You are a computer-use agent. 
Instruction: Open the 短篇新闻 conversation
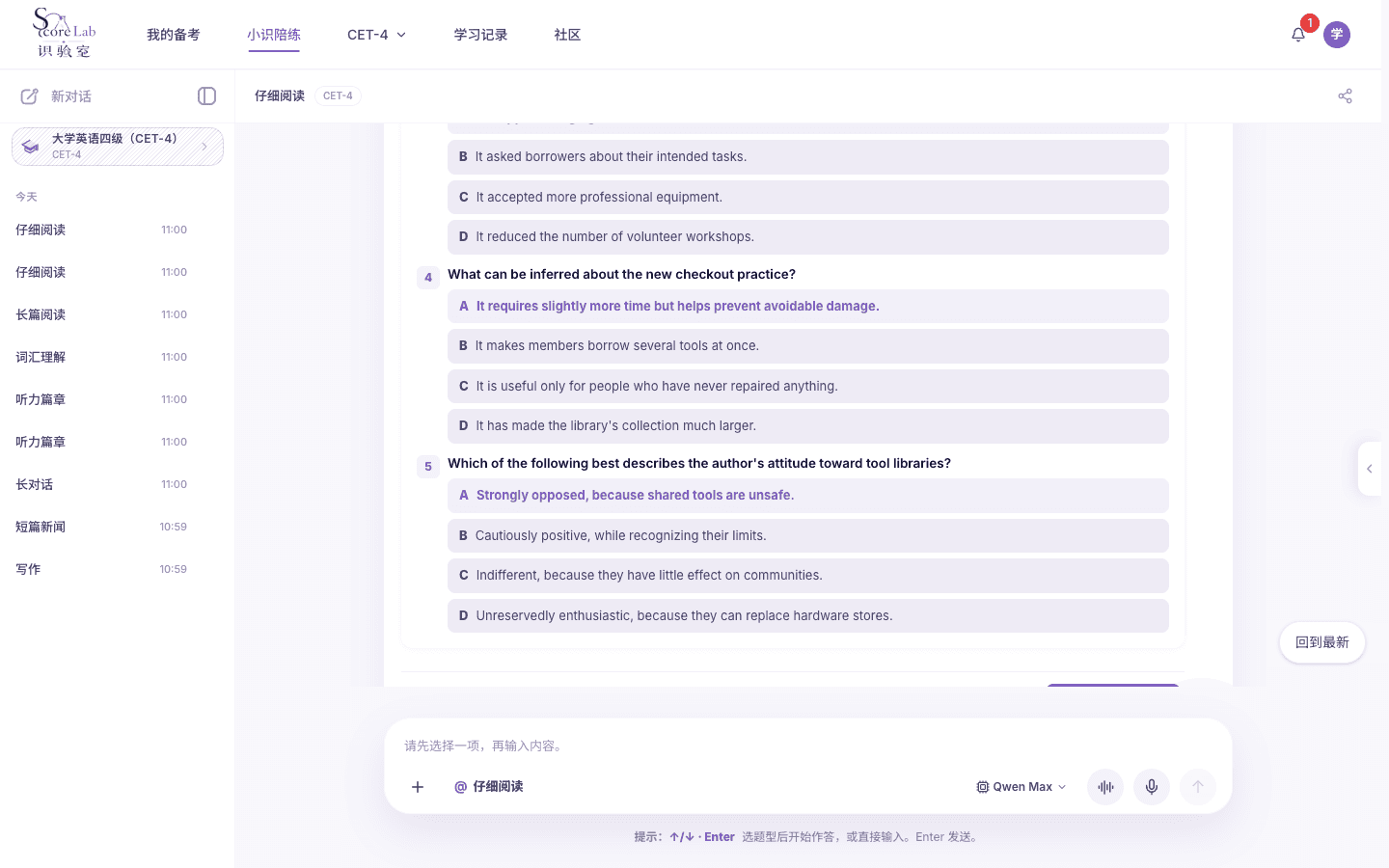101,527
